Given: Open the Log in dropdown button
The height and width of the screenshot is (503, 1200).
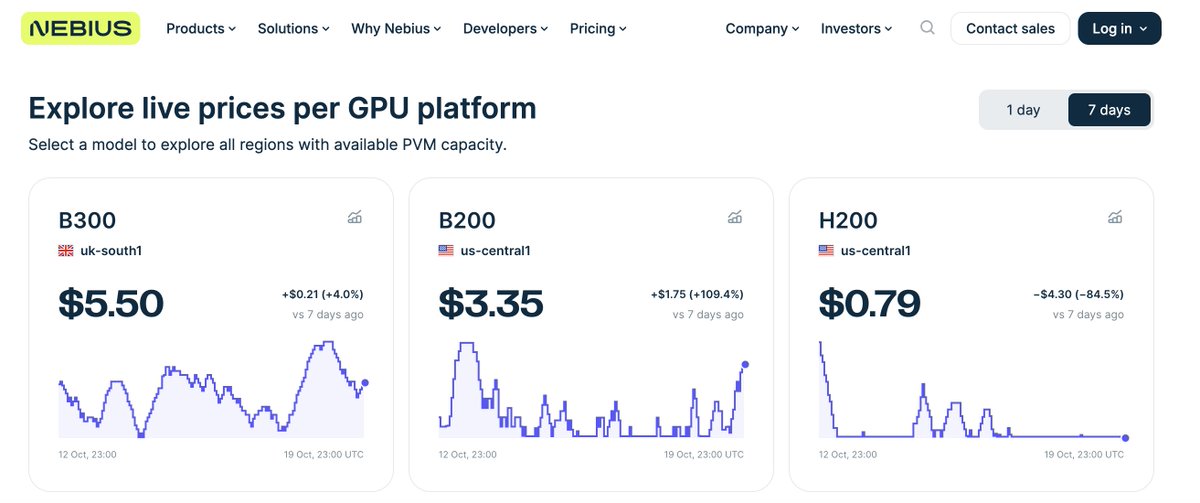Looking at the screenshot, I should (1120, 28).
